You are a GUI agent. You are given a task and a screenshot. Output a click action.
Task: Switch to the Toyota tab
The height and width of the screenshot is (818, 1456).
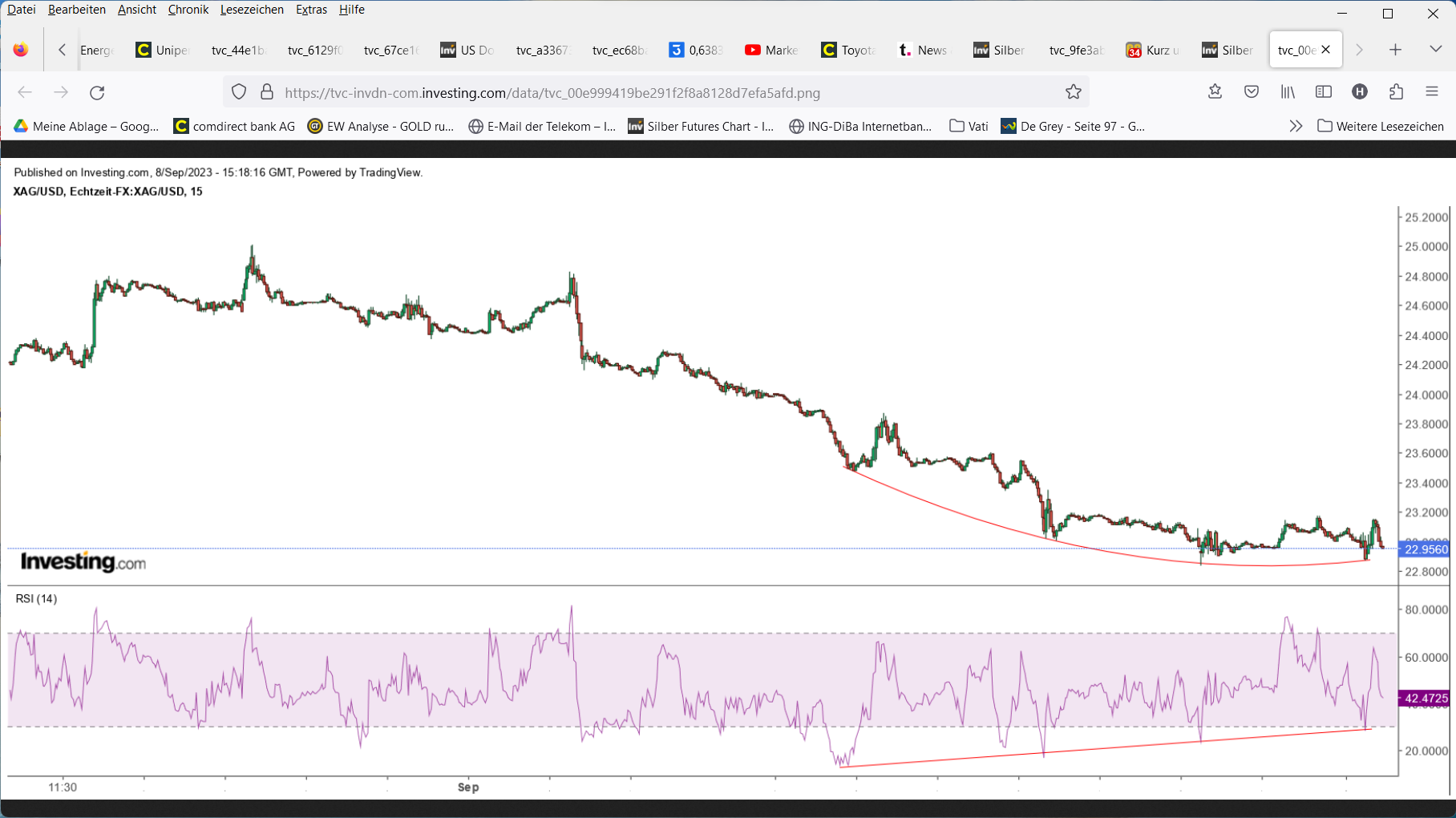(x=850, y=50)
